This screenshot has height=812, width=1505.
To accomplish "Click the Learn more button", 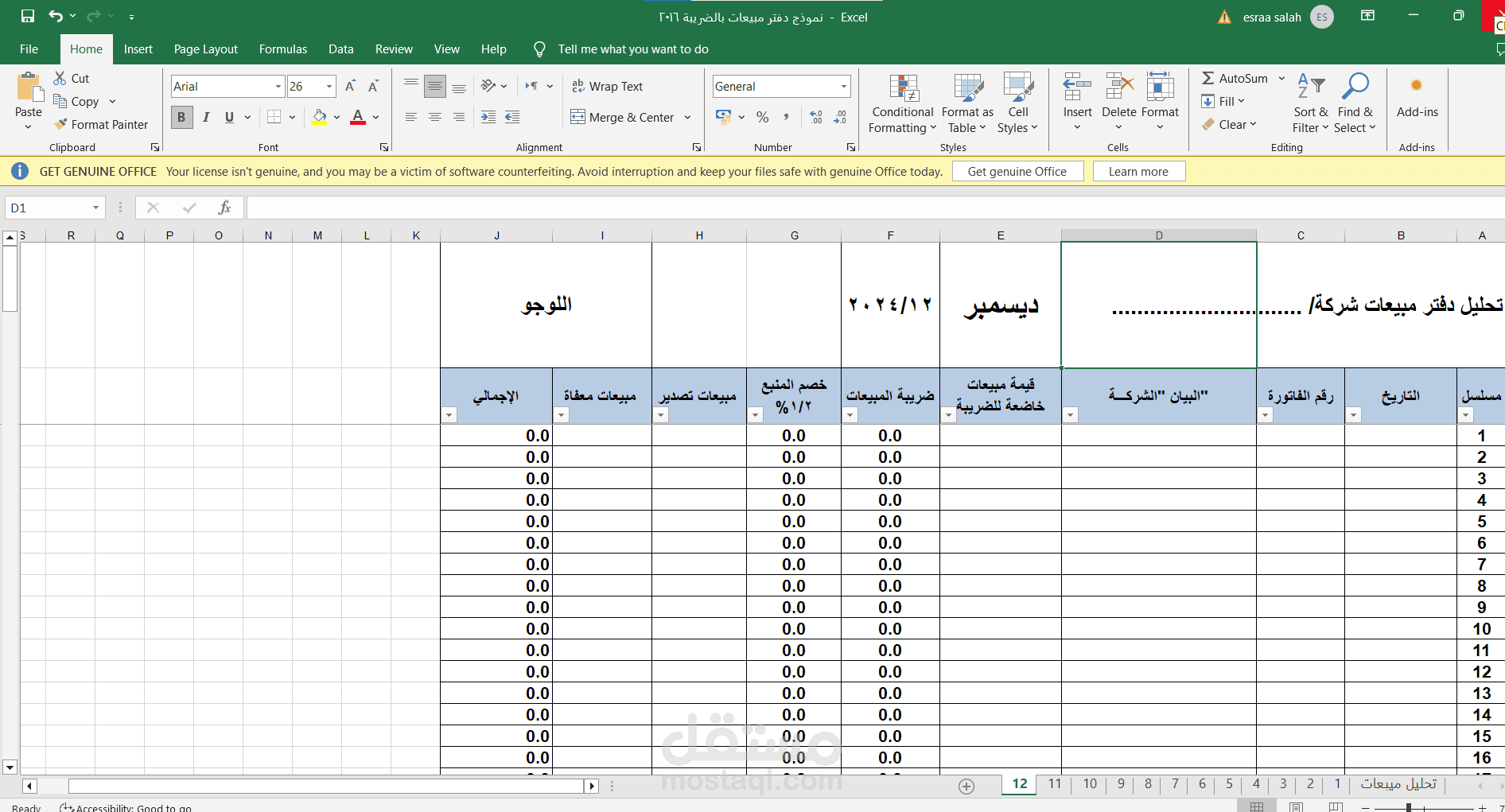I will click(x=1138, y=171).
